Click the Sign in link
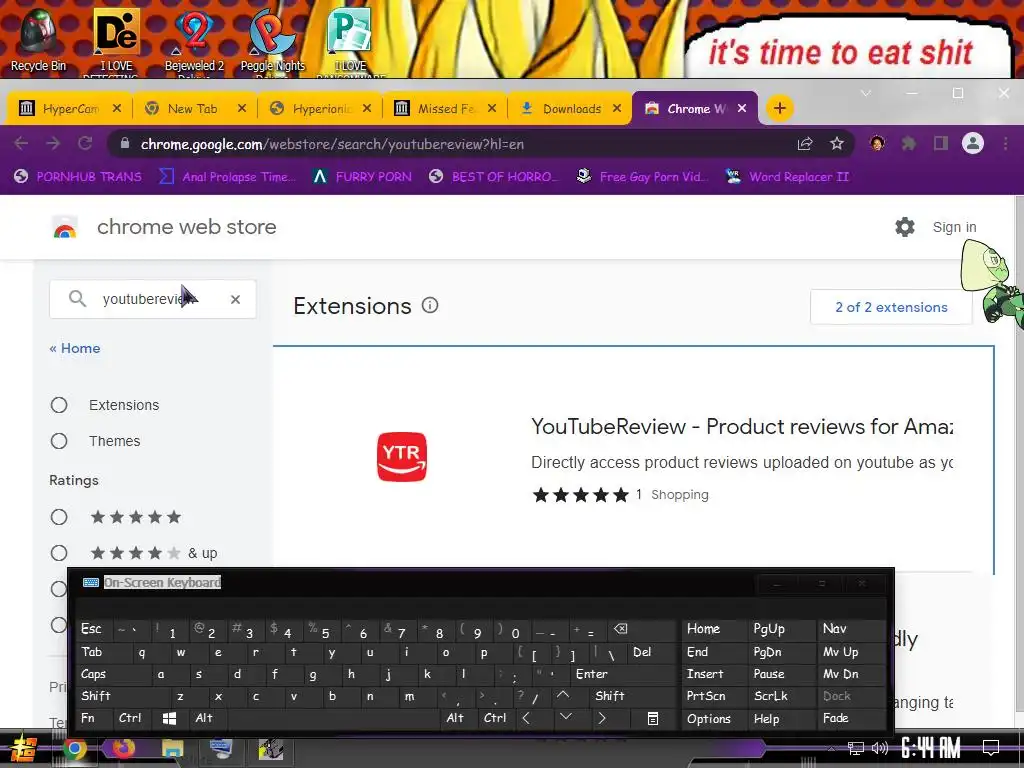Image resolution: width=1024 pixels, height=768 pixels. [954, 227]
